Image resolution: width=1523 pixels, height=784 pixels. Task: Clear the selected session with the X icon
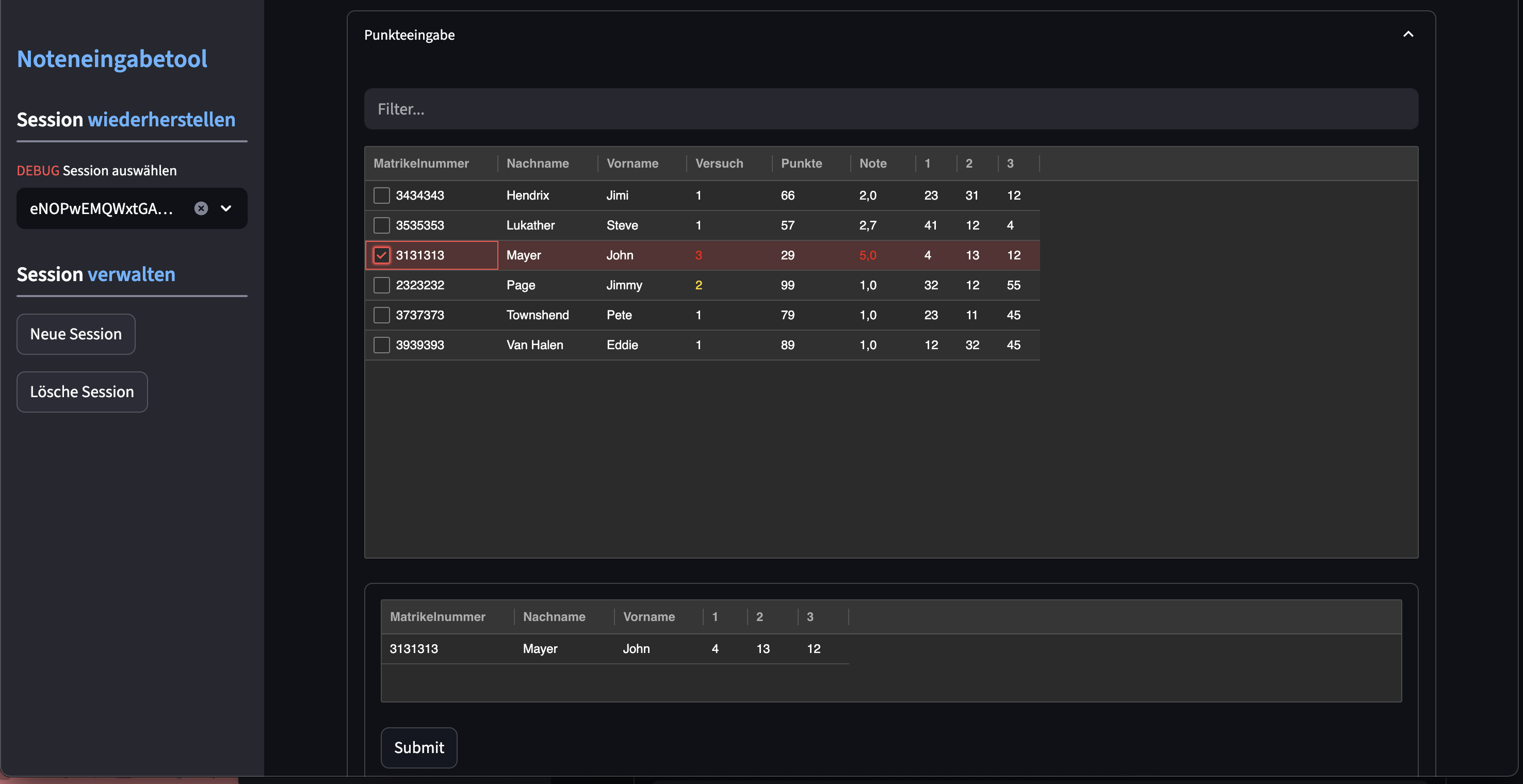tap(201, 208)
